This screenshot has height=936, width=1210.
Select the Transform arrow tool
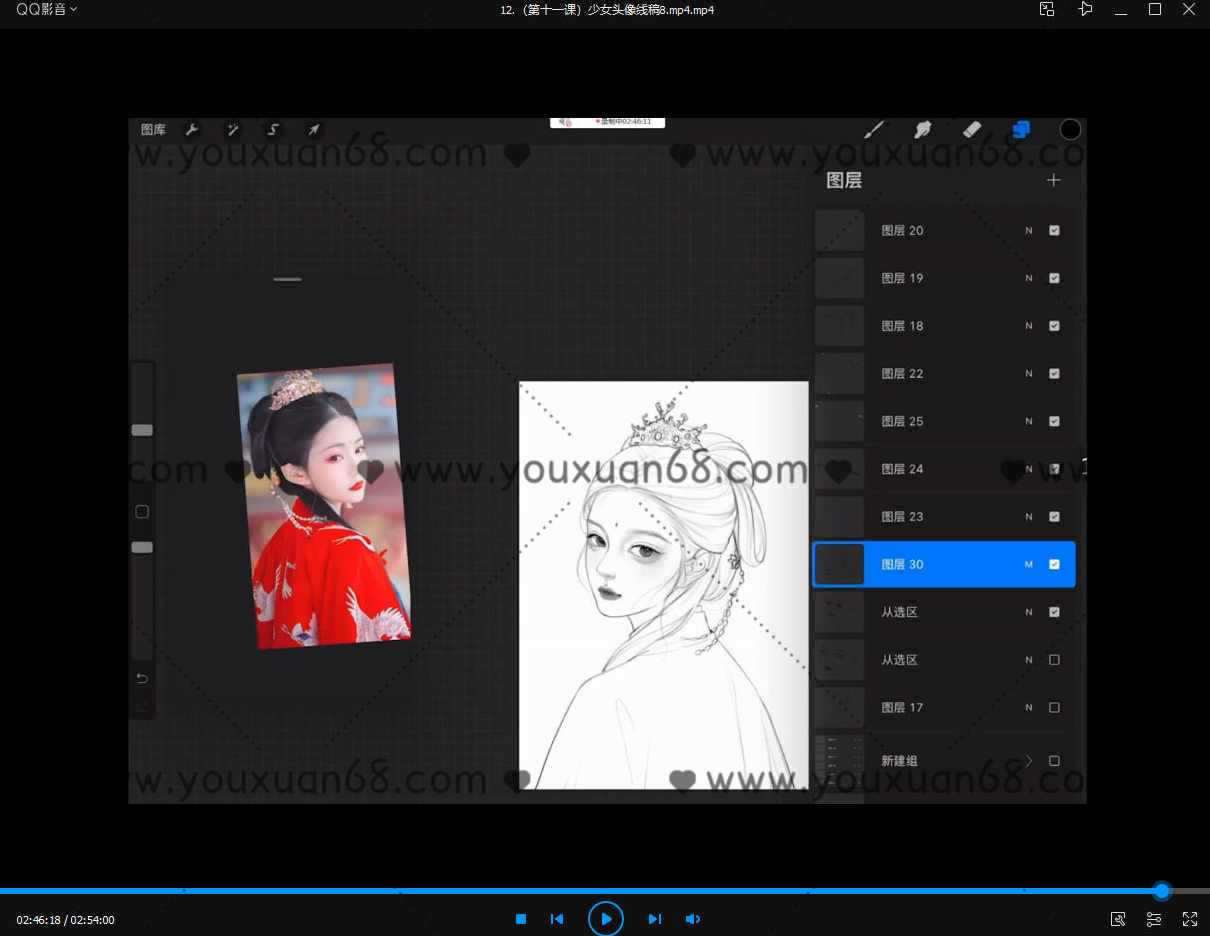[313, 130]
